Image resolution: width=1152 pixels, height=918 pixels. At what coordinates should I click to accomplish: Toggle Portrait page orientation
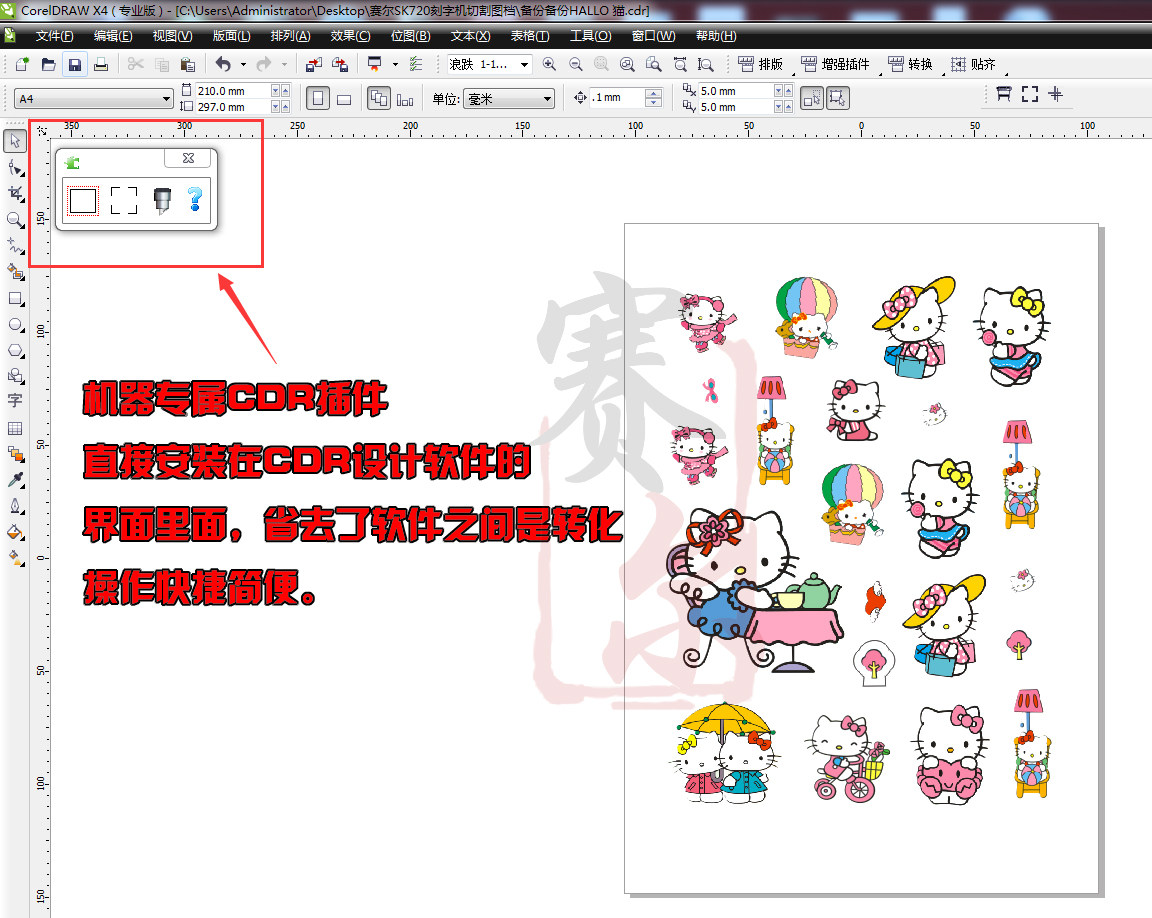318,98
